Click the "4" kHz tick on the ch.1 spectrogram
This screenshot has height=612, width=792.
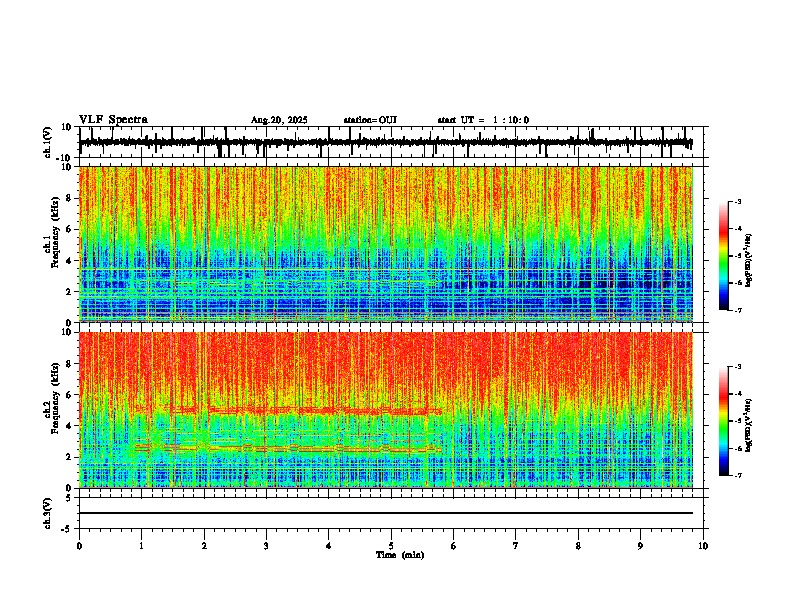70,261
